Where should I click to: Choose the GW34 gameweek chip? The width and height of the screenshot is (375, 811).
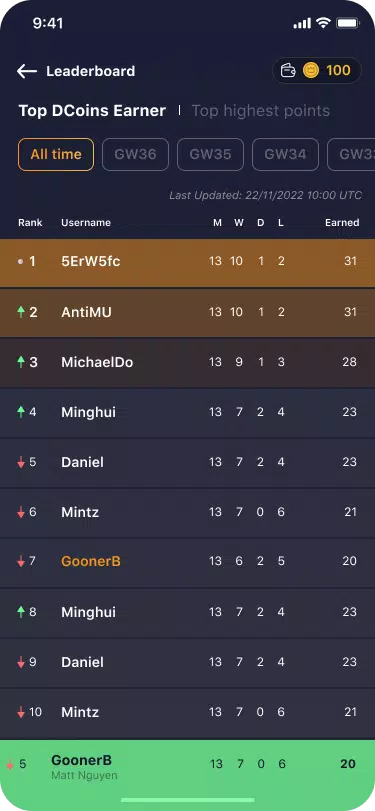click(285, 154)
